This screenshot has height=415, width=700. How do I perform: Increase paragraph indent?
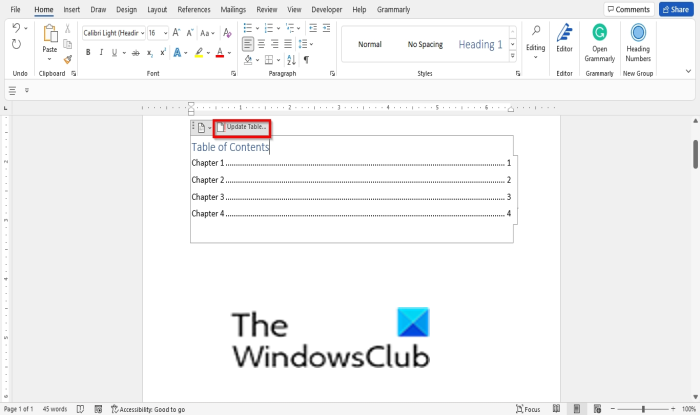point(326,28)
